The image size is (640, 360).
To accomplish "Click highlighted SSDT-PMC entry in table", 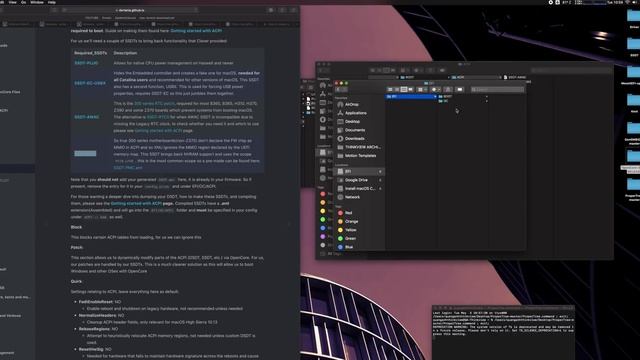I will [x=85, y=153].
